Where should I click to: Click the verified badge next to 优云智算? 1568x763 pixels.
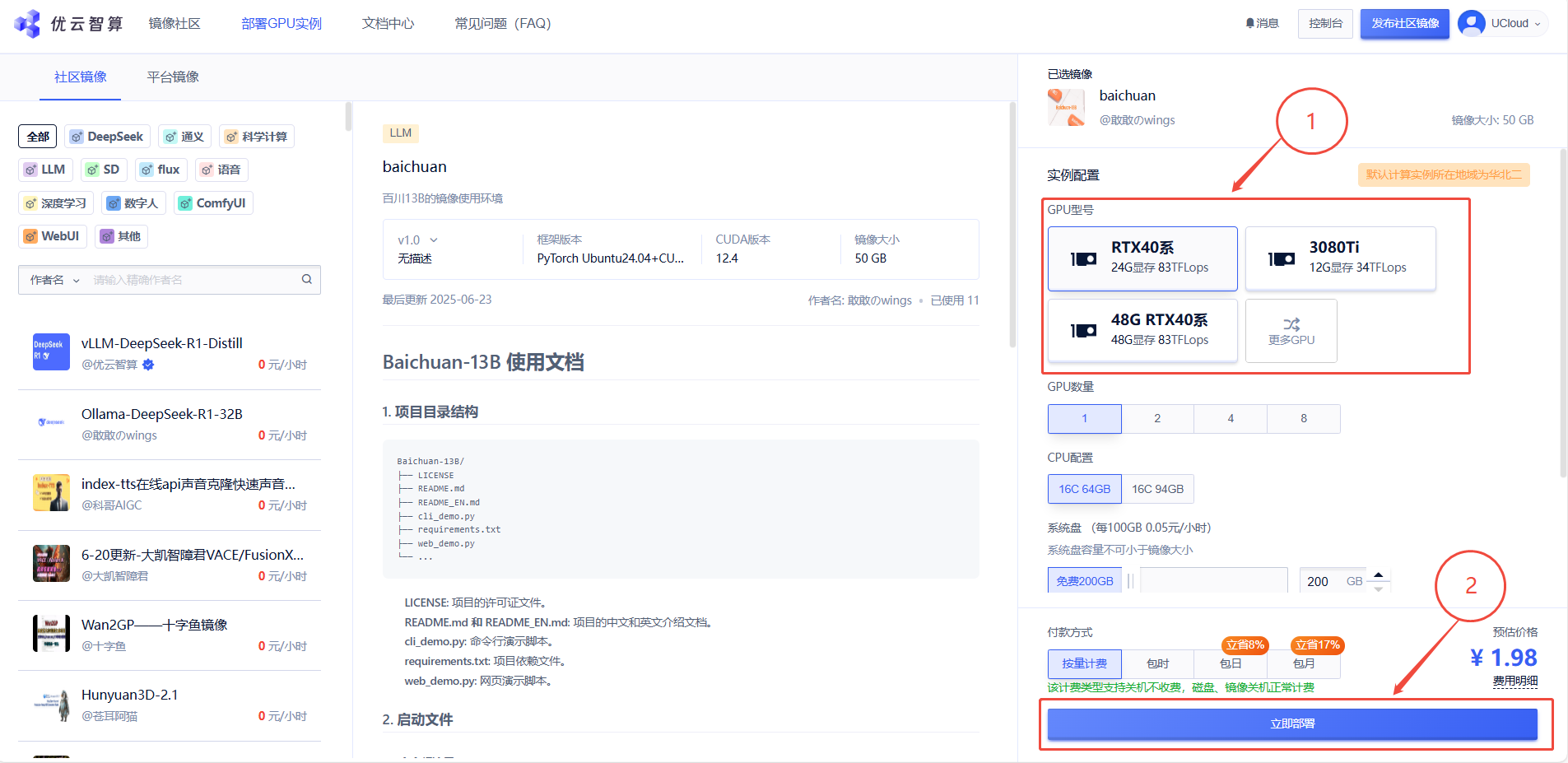click(x=148, y=365)
